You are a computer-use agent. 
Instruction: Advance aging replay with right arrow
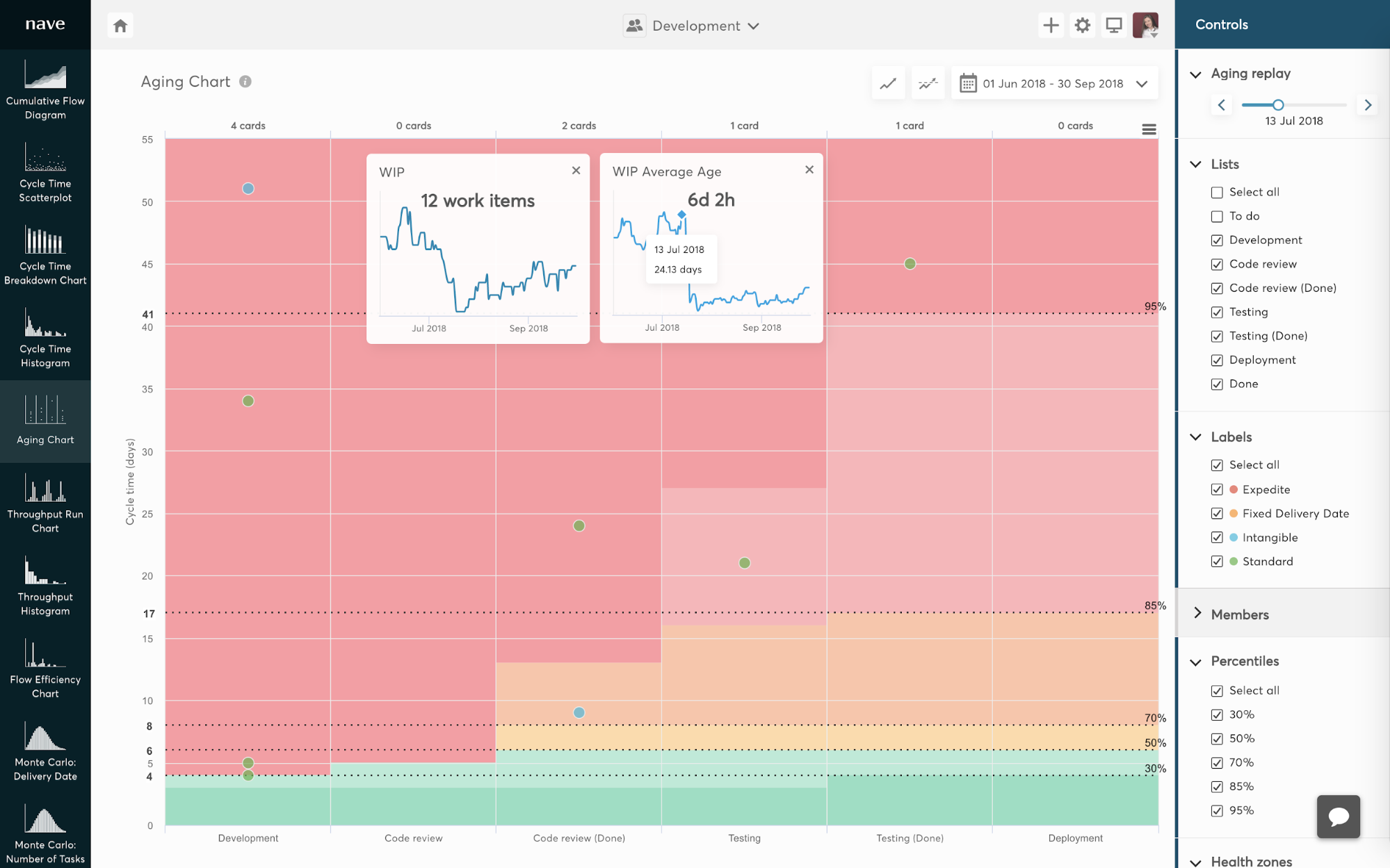point(1367,105)
